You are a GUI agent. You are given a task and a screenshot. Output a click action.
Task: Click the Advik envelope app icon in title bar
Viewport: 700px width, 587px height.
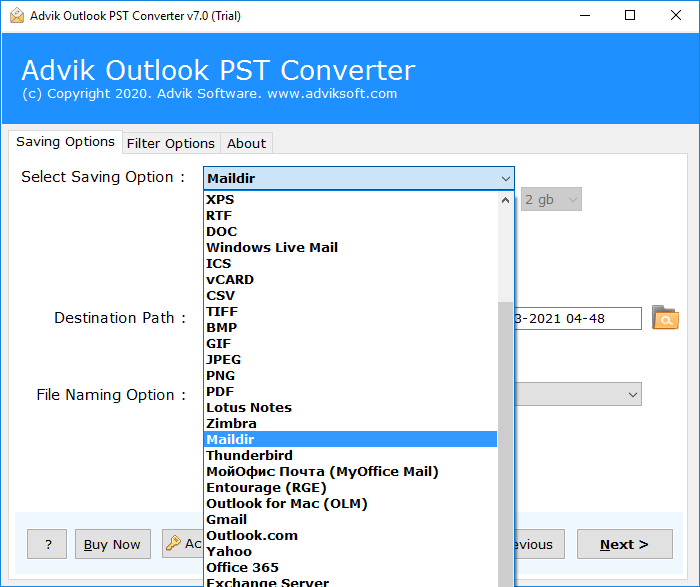17,15
